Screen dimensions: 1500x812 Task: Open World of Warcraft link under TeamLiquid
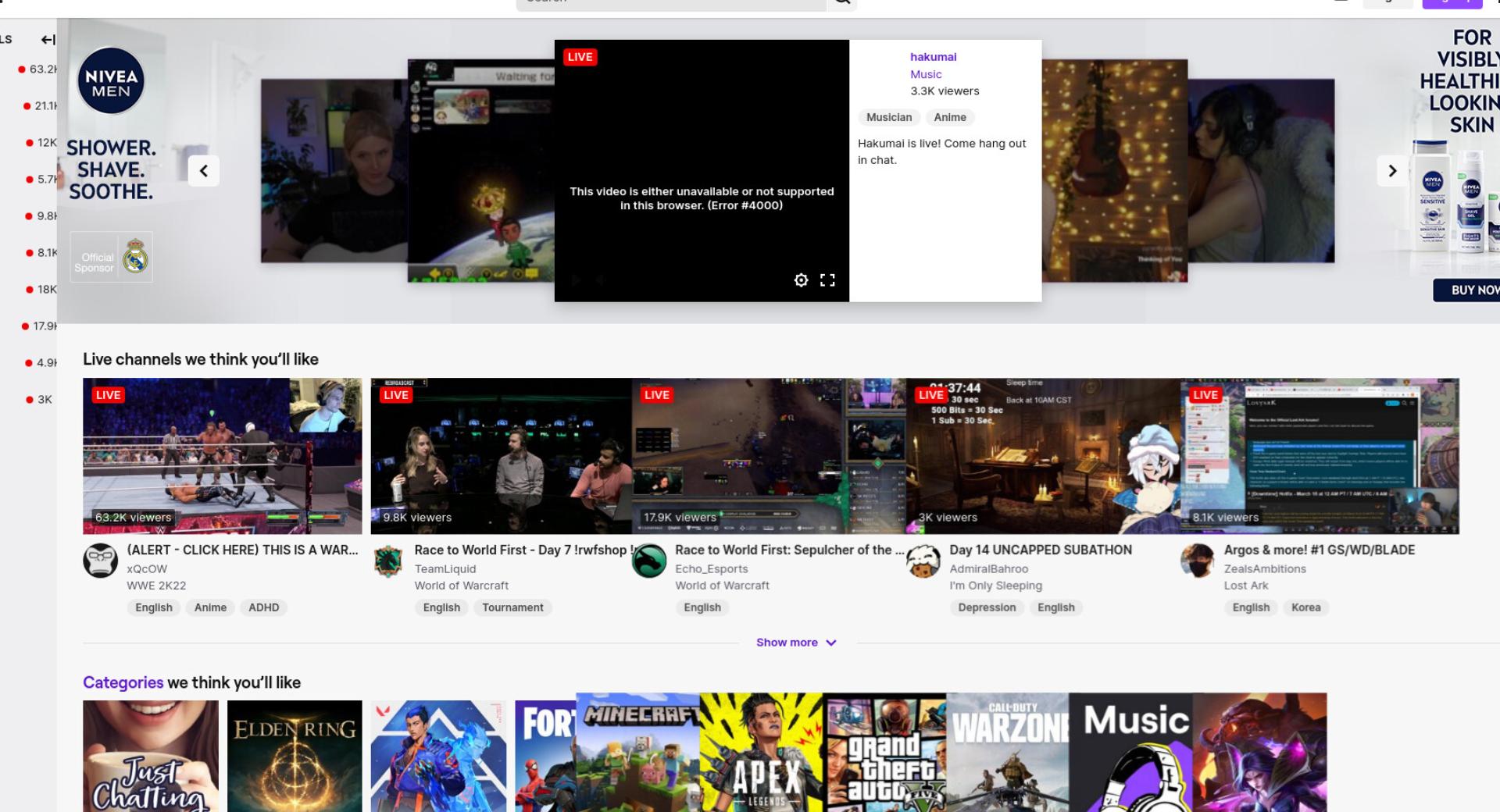coord(461,586)
